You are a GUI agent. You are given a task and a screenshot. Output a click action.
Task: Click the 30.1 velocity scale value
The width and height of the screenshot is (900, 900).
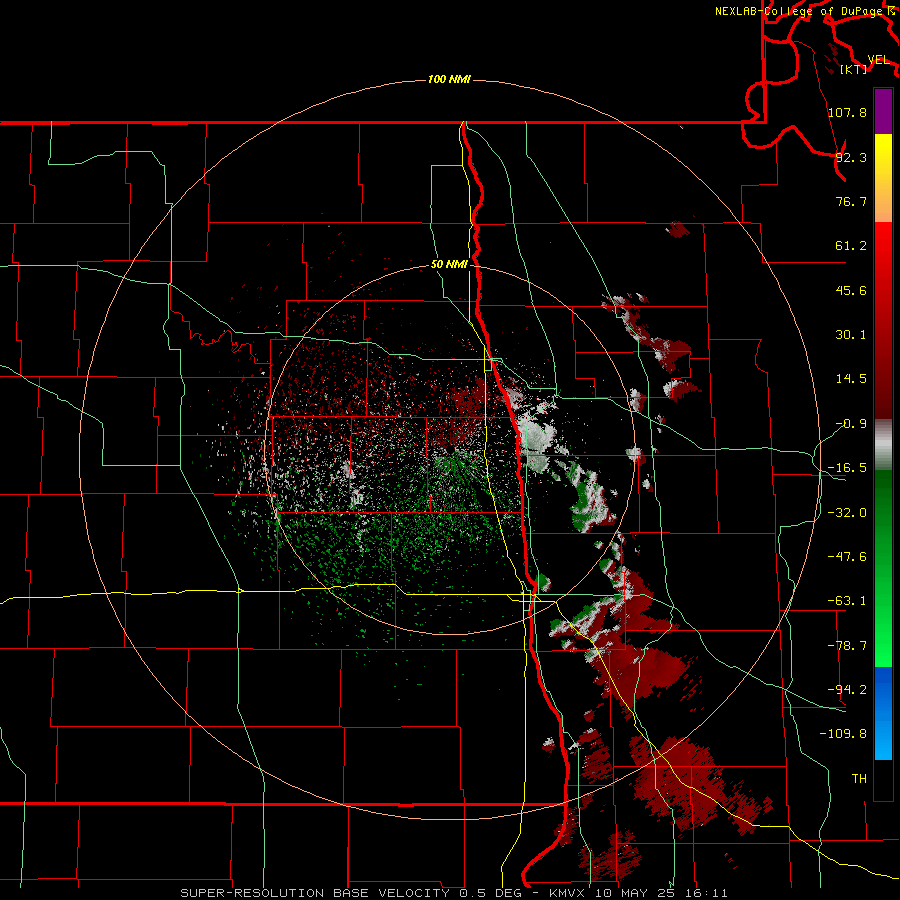click(851, 335)
